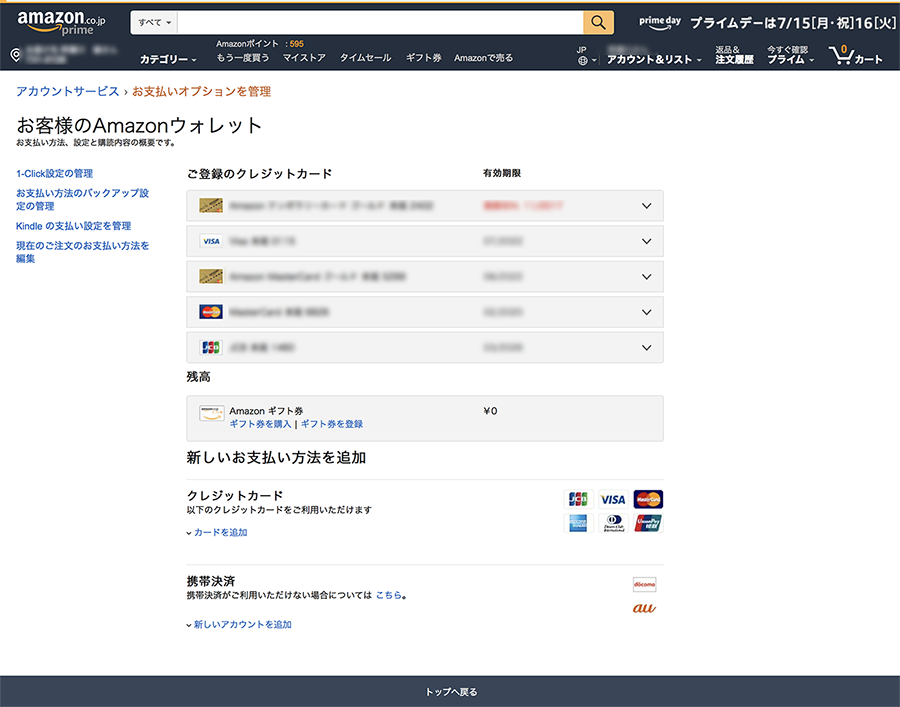Click the 有効期限 column header
The width and height of the screenshot is (900, 707).
click(502, 173)
